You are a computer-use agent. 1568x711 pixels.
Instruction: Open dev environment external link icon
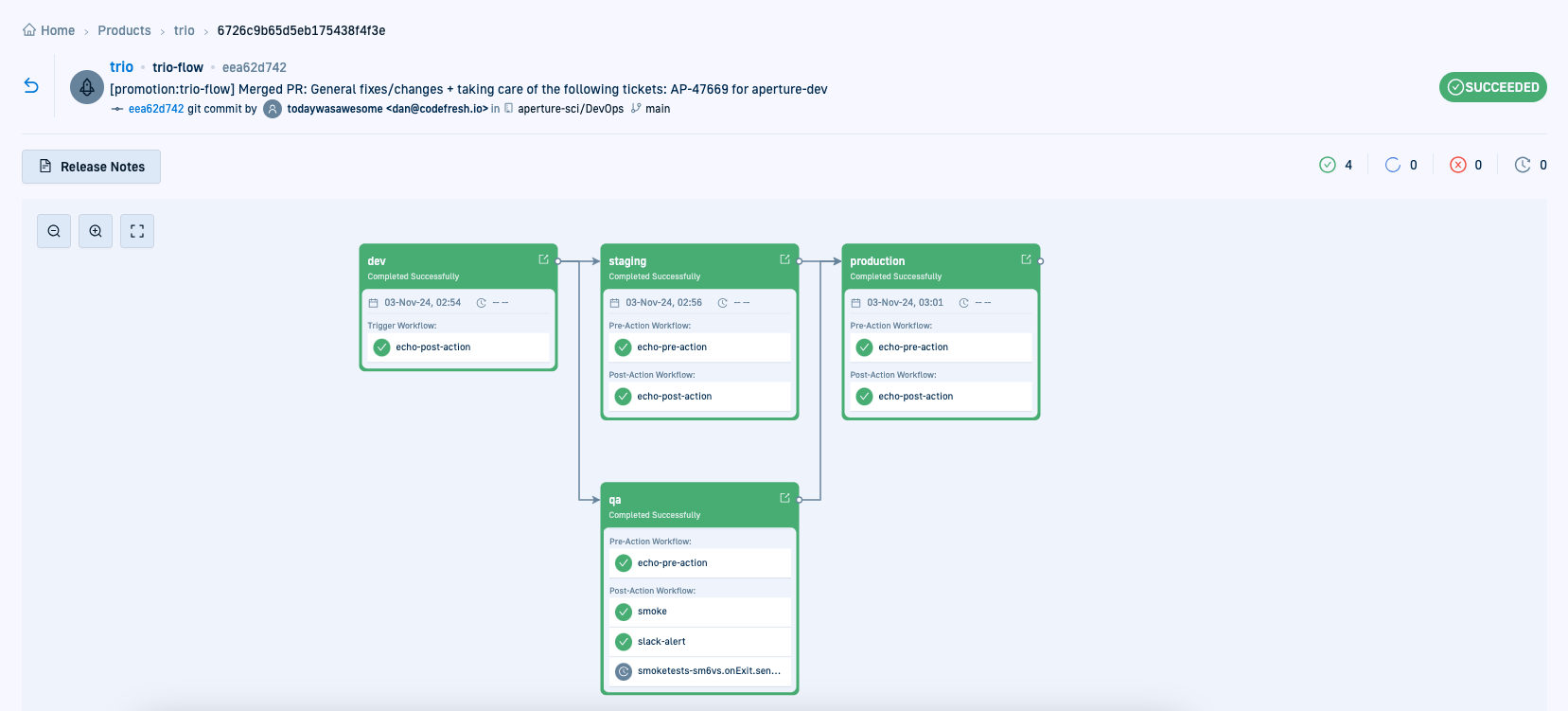point(543,259)
